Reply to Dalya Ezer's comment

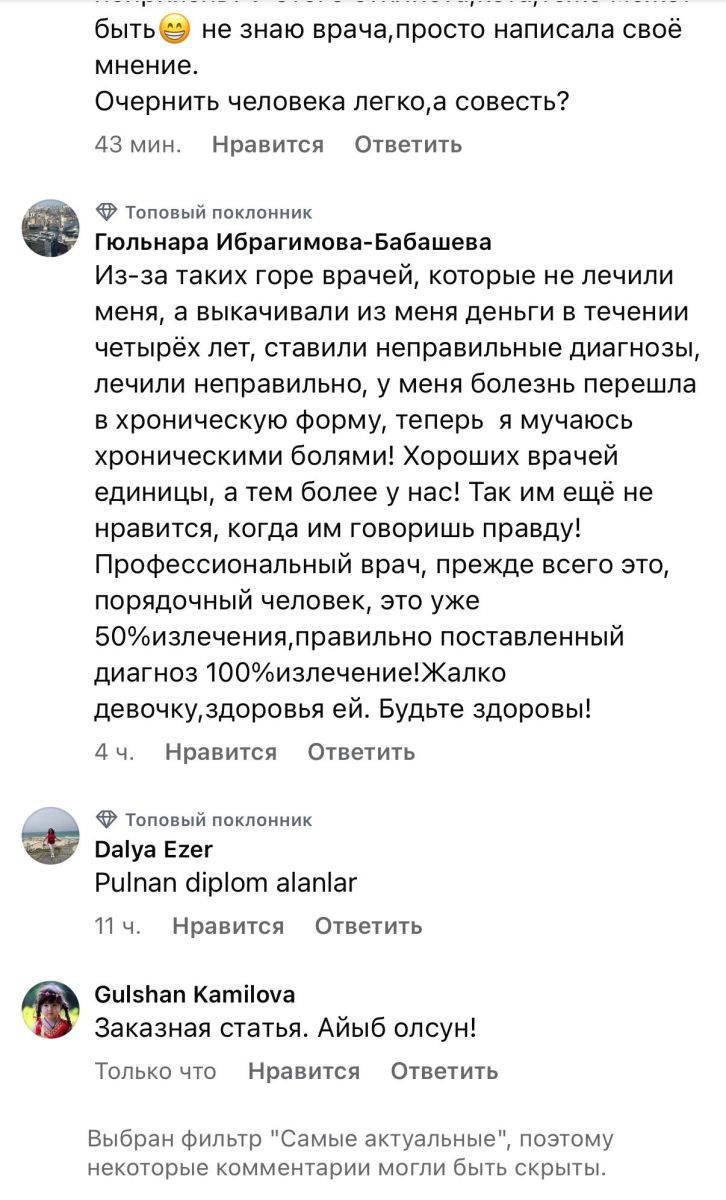point(368,926)
